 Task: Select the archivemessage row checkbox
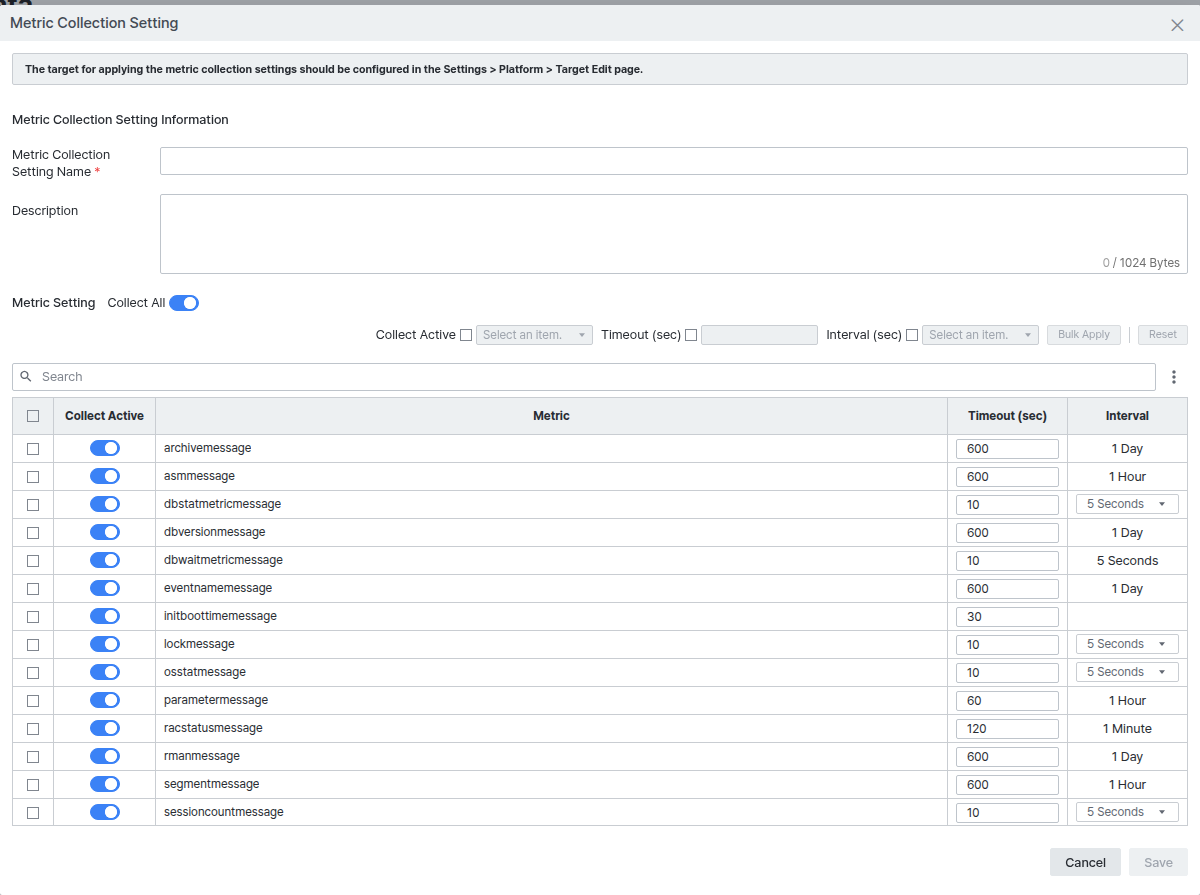[33, 449]
